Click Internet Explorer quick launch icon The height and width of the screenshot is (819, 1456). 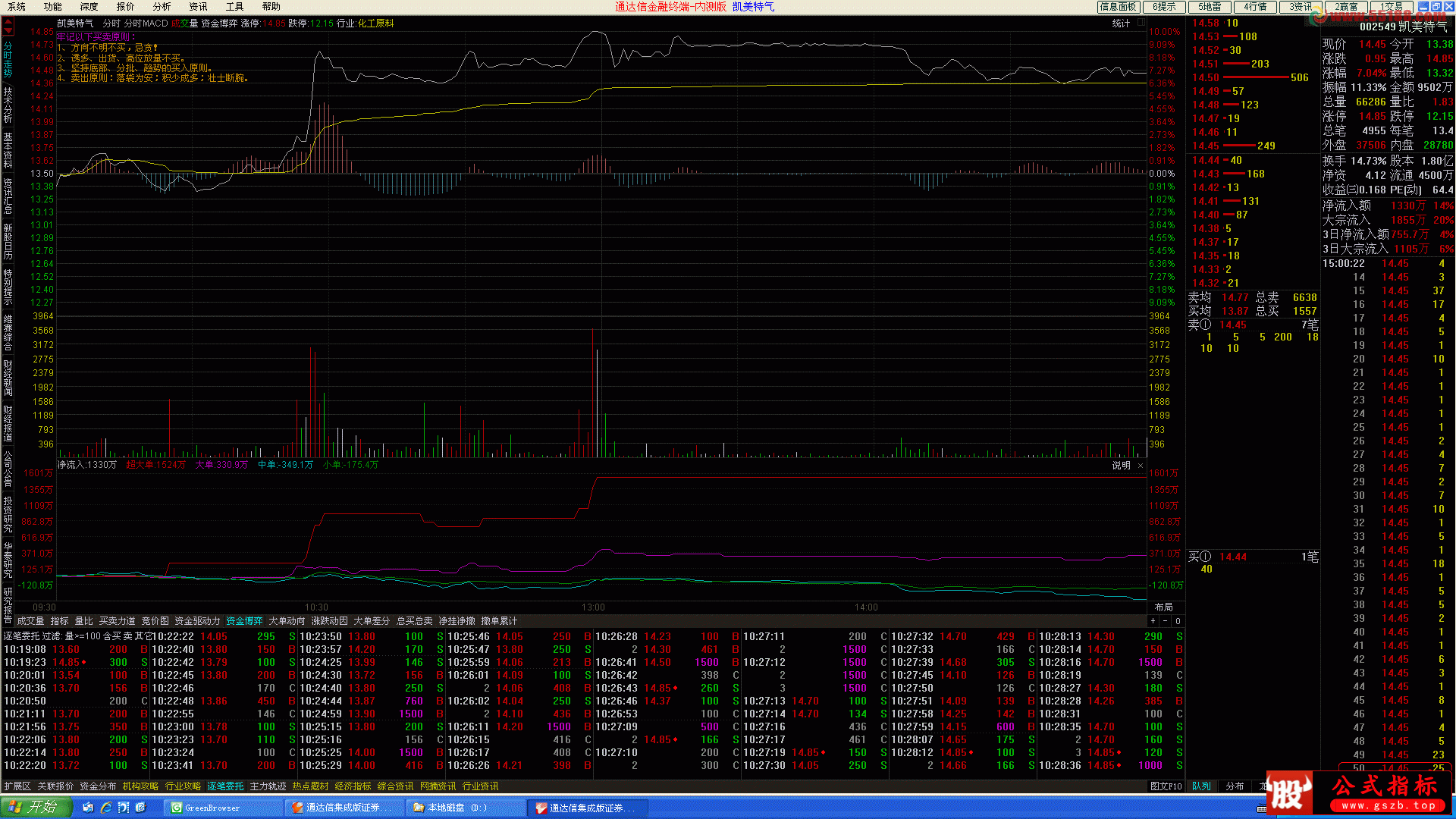[105, 808]
